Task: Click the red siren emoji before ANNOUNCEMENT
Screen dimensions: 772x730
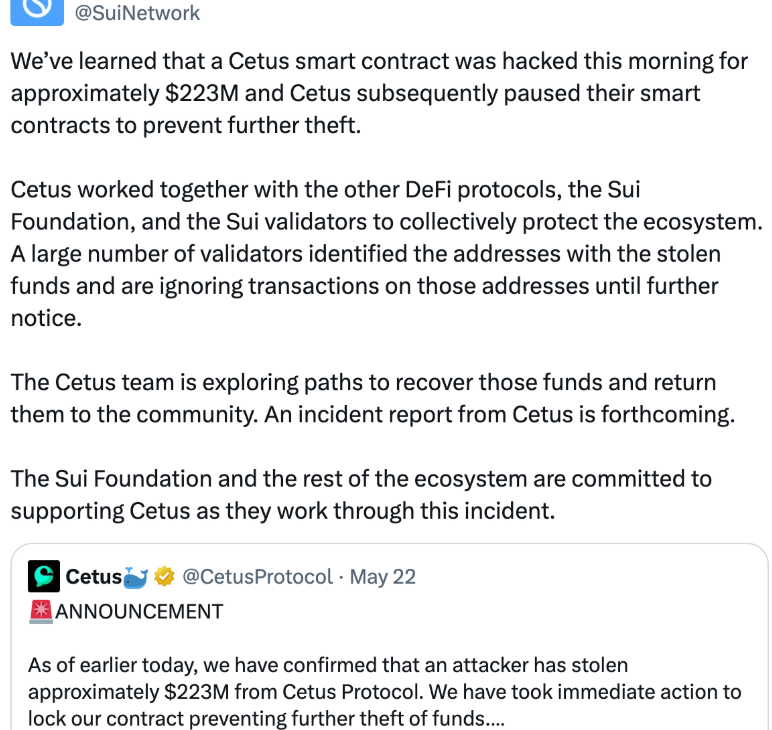Action: pyautogui.click(x=41, y=611)
